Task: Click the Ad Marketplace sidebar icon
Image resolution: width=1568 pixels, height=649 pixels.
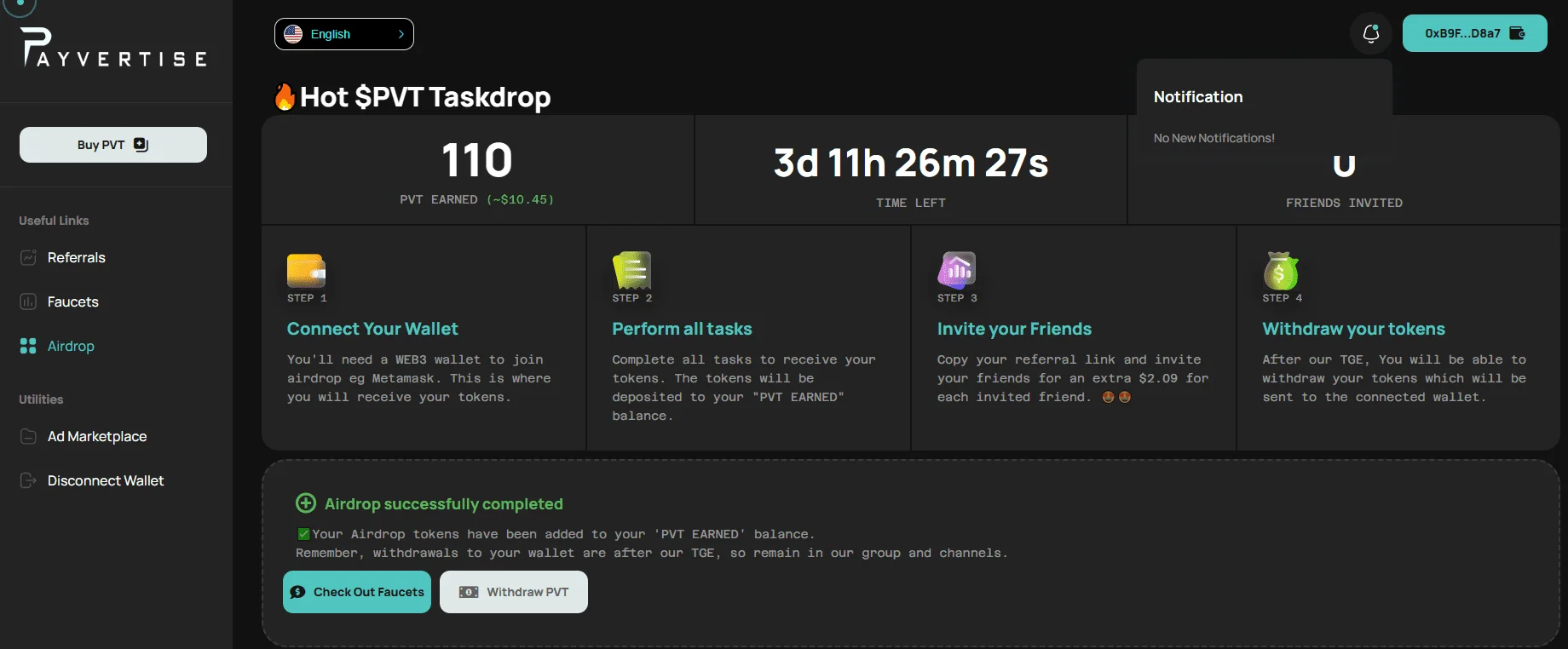Action: click(28, 436)
